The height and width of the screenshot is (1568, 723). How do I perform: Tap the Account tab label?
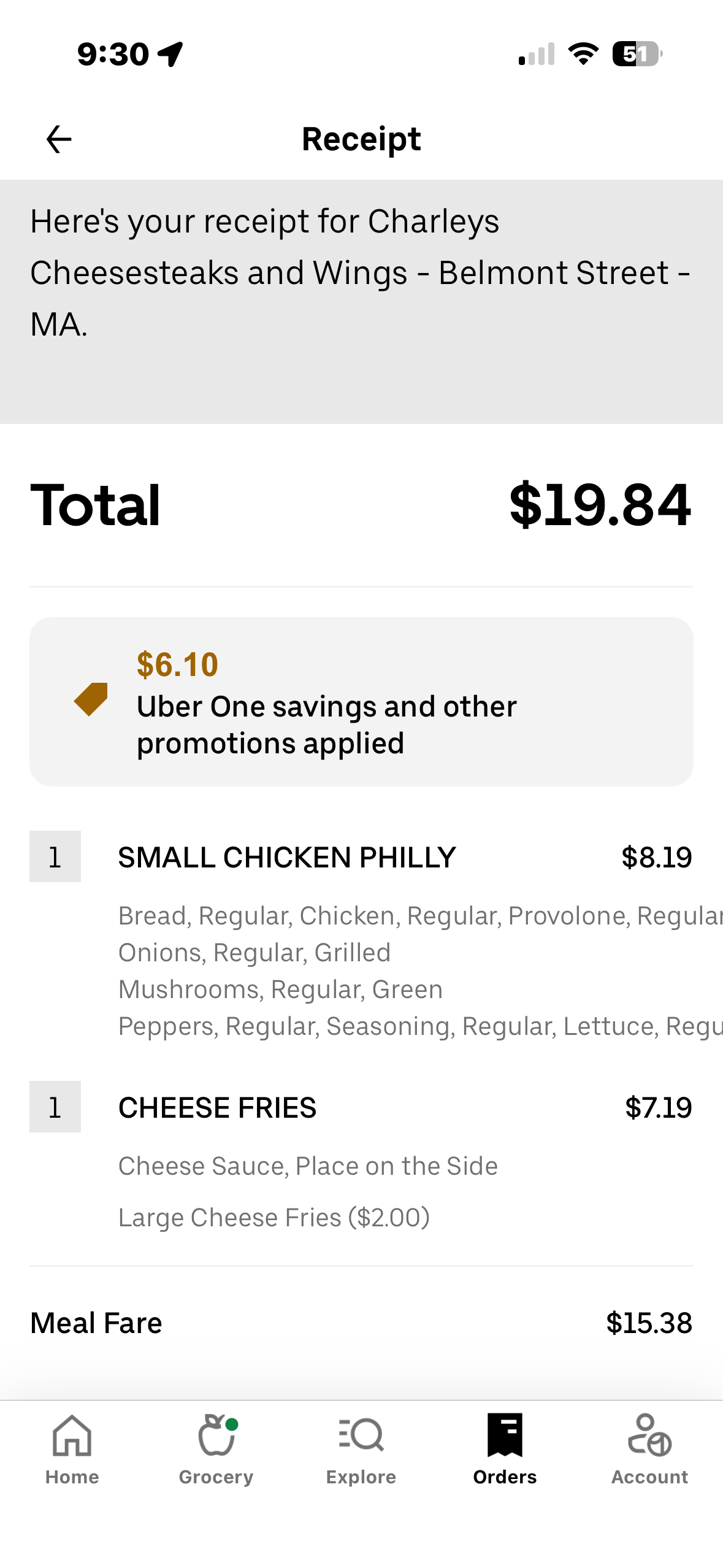tap(649, 1477)
